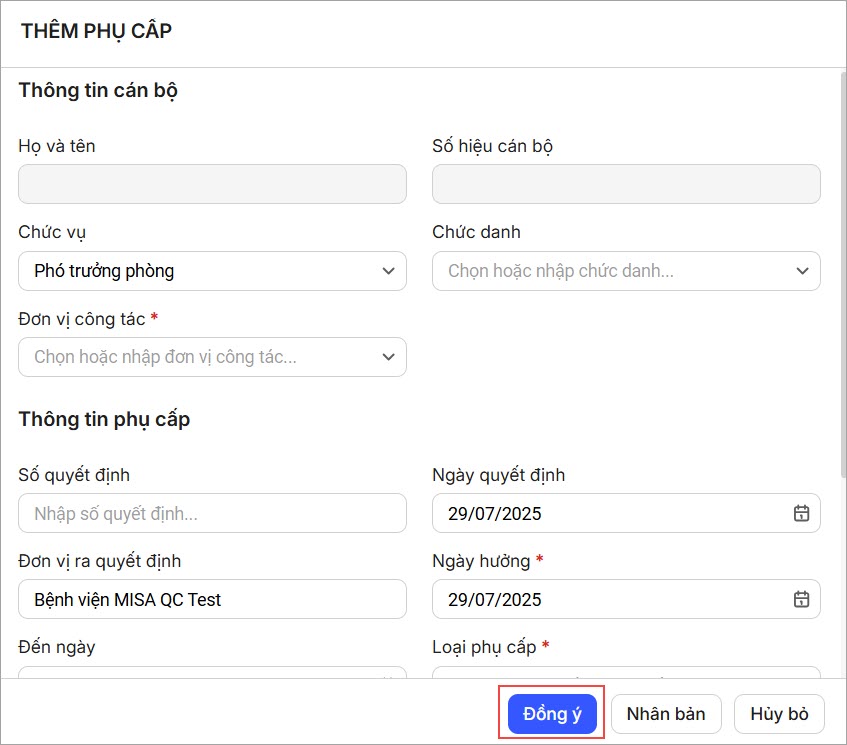Click the Thông tin phụ cấp section heading
The image size is (847, 745).
pos(104,419)
